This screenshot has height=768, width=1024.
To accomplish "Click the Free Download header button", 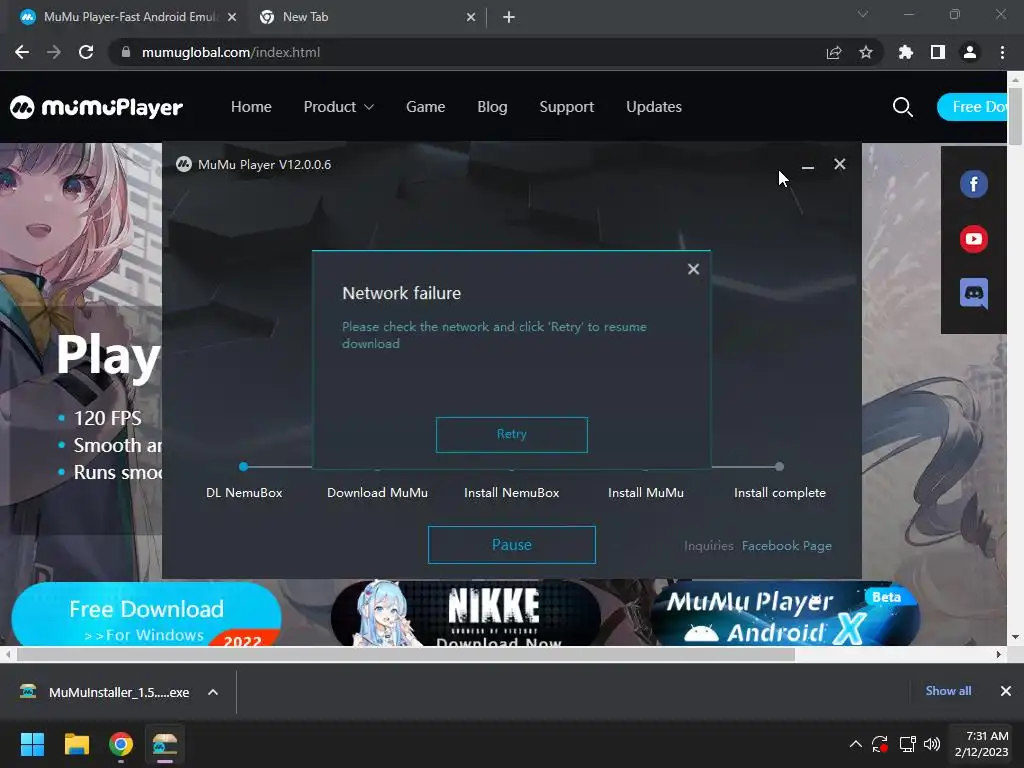I will (x=973, y=107).
